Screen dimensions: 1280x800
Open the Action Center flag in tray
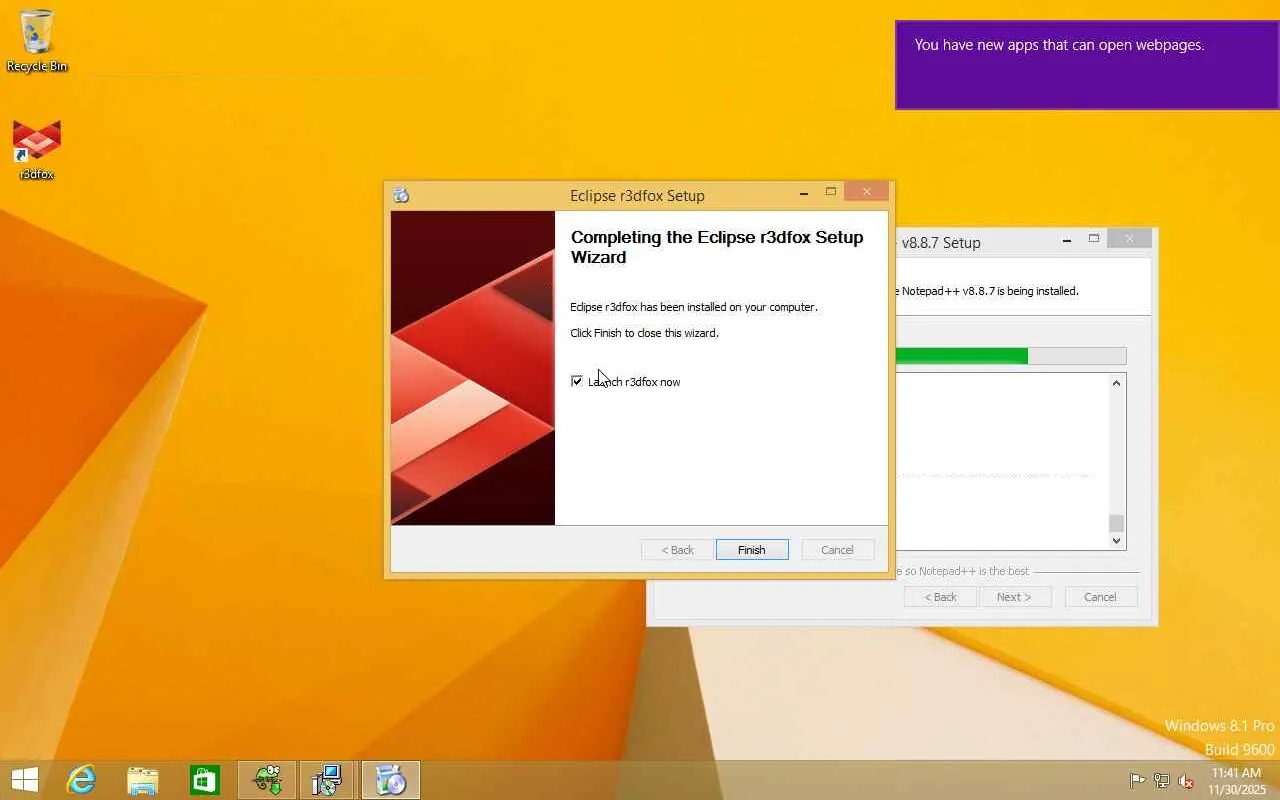[1137, 781]
